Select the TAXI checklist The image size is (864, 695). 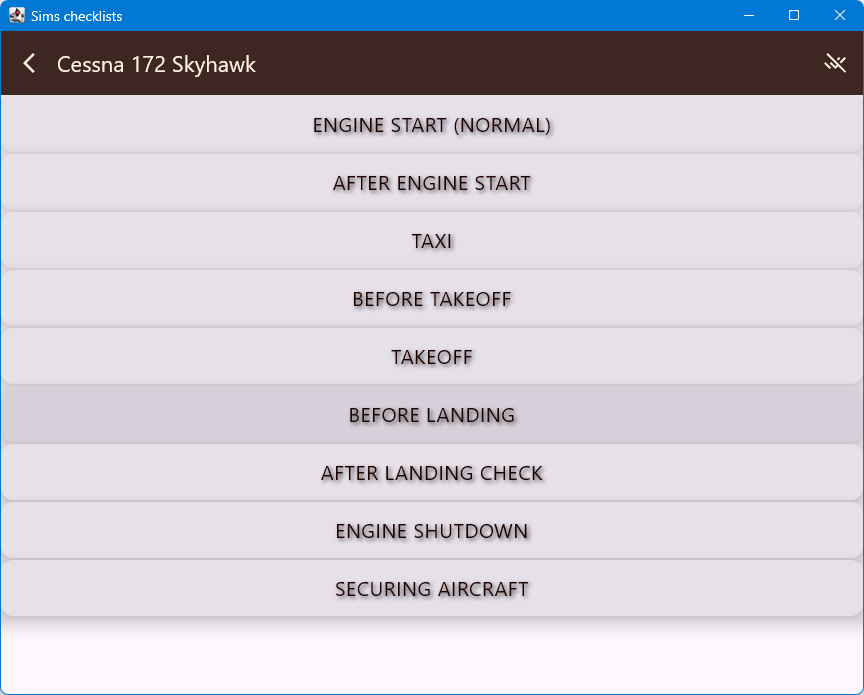click(x=432, y=241)
